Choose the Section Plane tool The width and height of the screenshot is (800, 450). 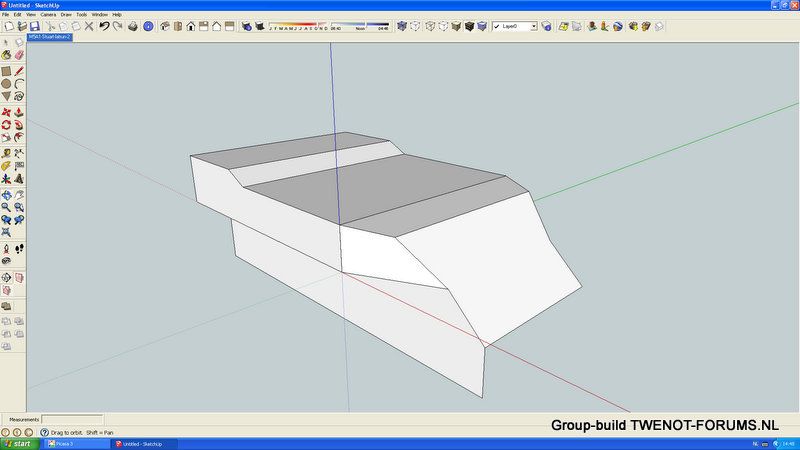[x=6, y=278]
